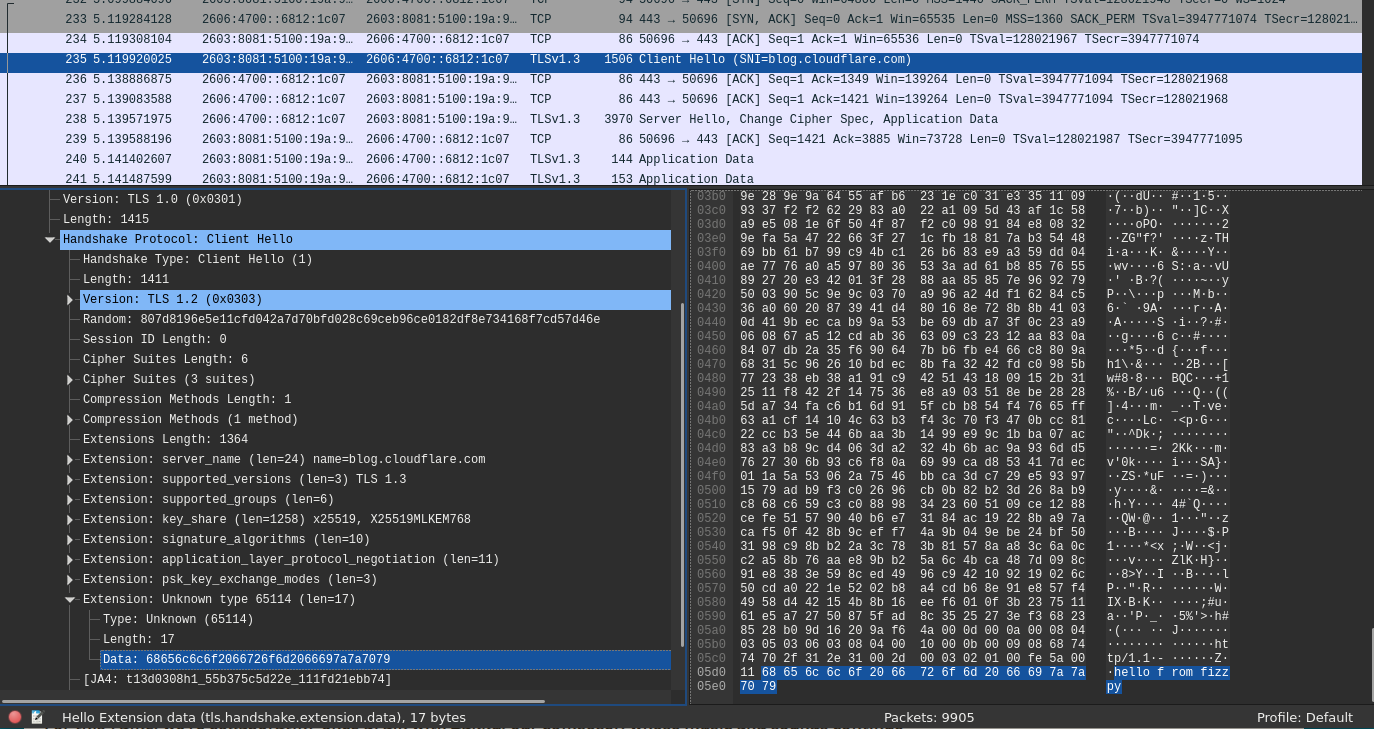Collapse the Handshake Protocol: Client Hello tree
1374x729 pixels.
pyautogui.click(x=50, y=240)
